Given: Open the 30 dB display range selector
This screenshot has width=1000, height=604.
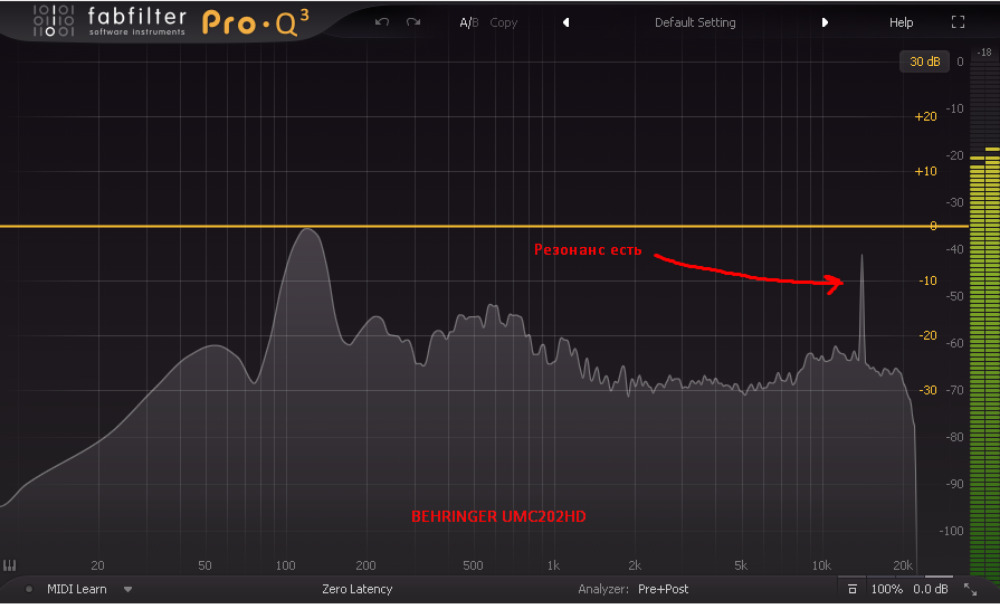Looking at the screenshot, I should coord(925,62).
